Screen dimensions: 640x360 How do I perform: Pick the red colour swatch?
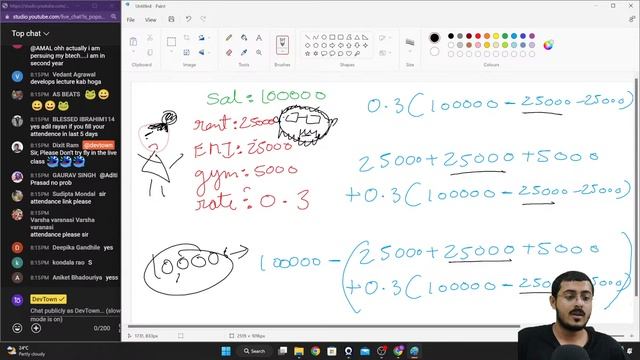478,36
